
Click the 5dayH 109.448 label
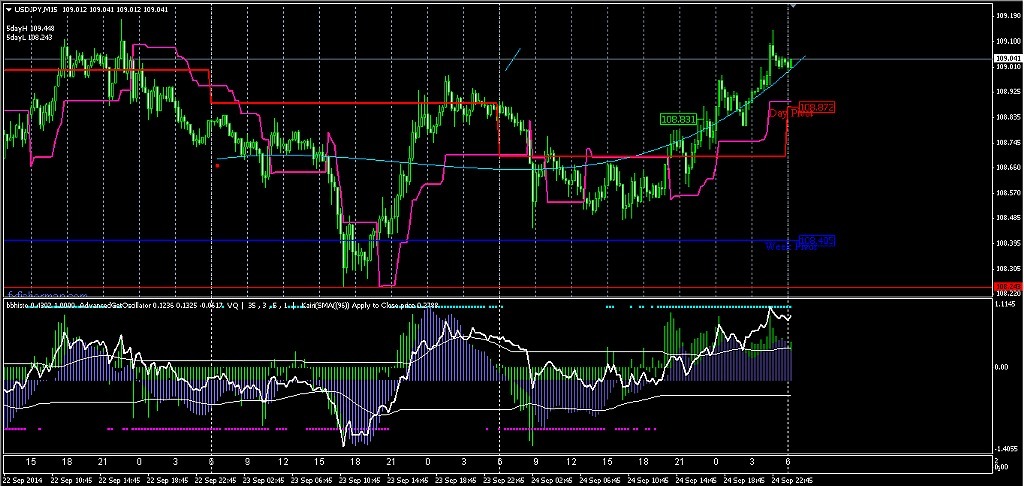(31, 29)
